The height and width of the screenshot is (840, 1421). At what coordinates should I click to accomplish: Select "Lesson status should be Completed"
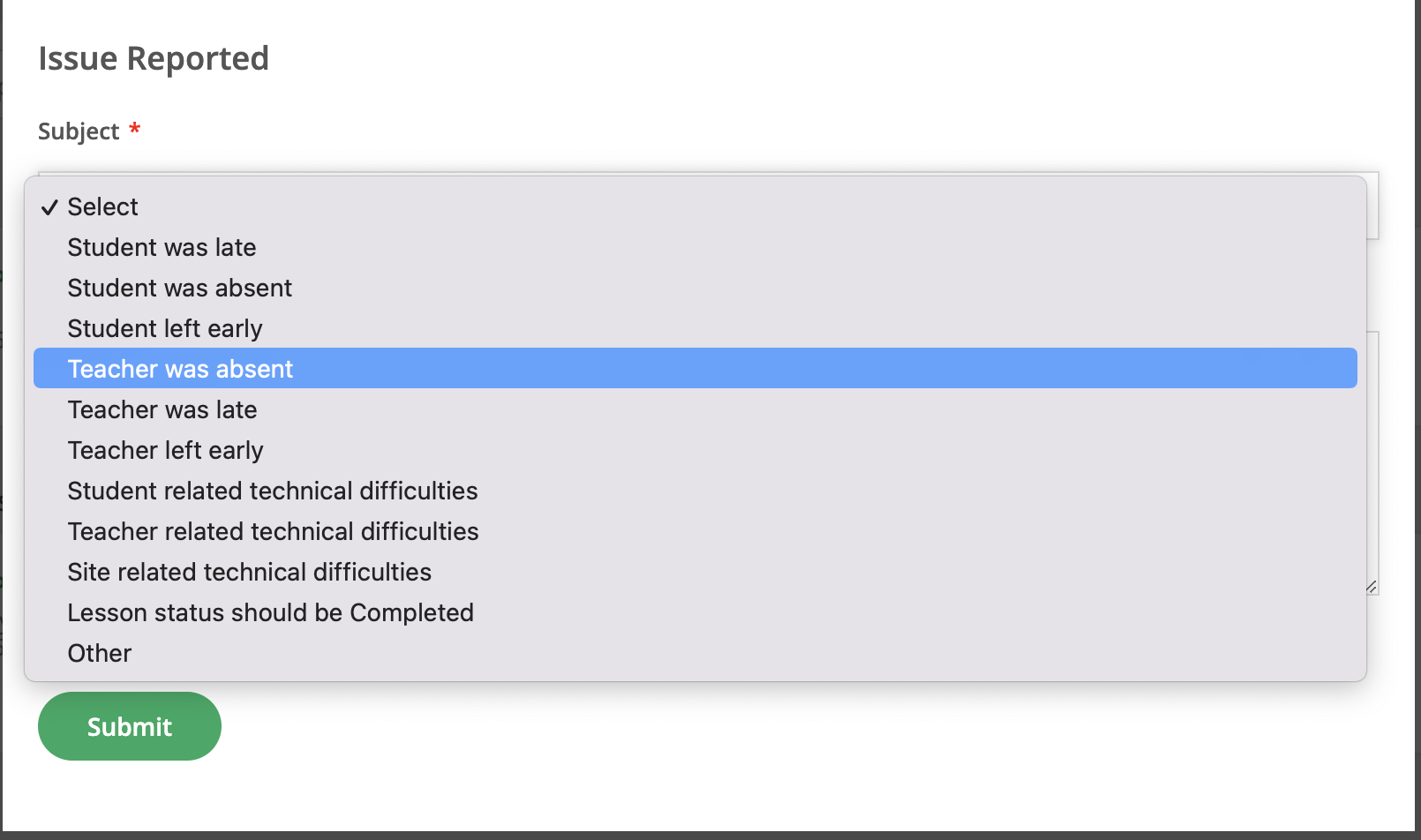pos(270,613)
